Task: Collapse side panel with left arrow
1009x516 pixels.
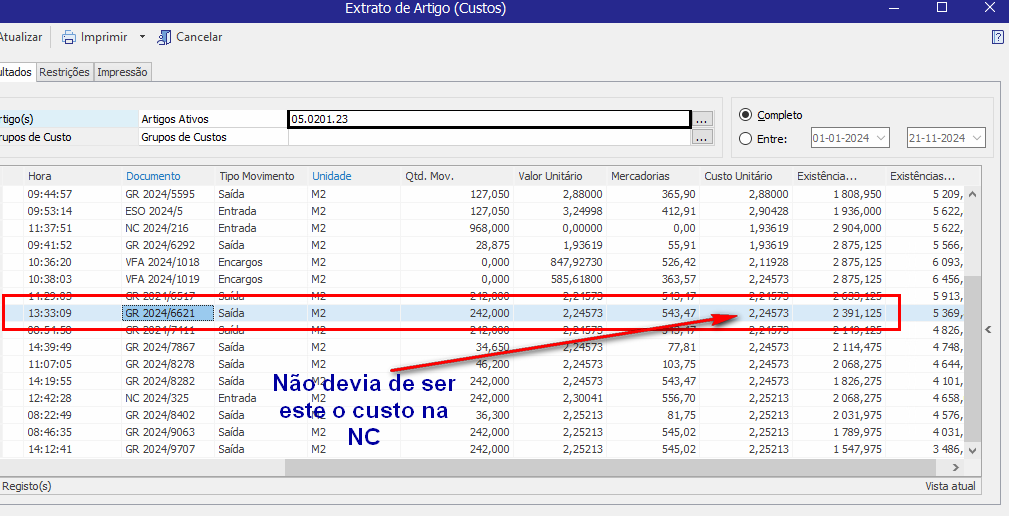Action: (989, 329)
